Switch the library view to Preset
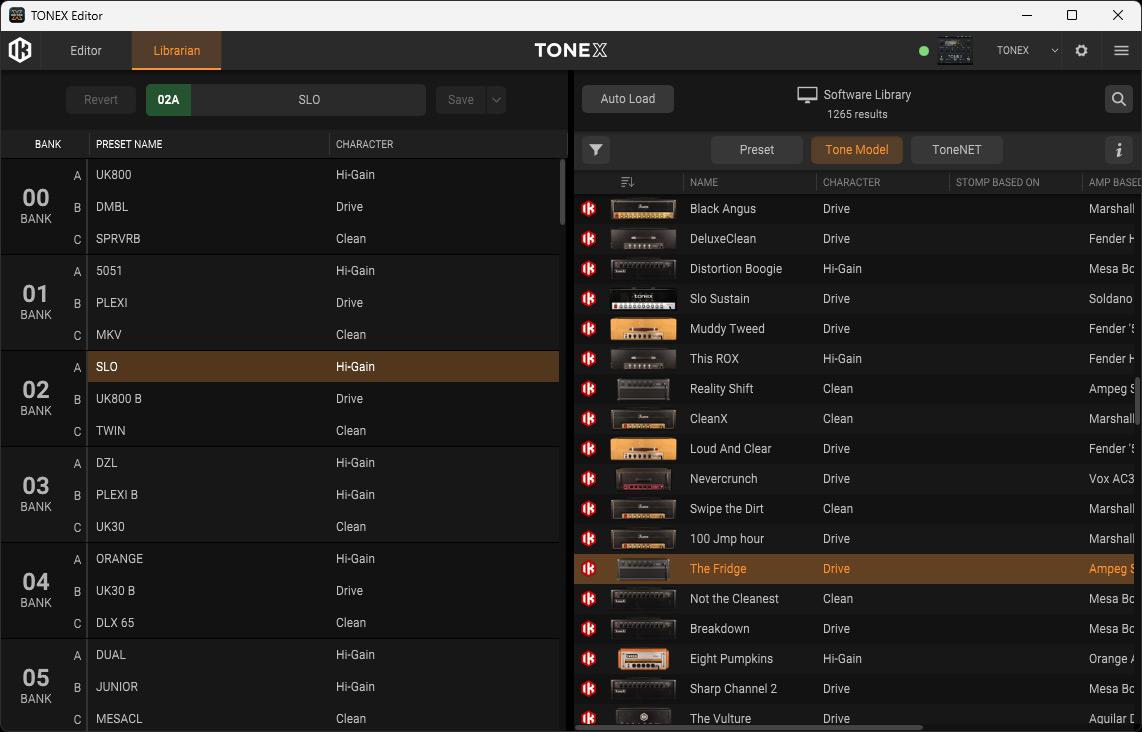The image size is (1142, 732). pos(756,149)
